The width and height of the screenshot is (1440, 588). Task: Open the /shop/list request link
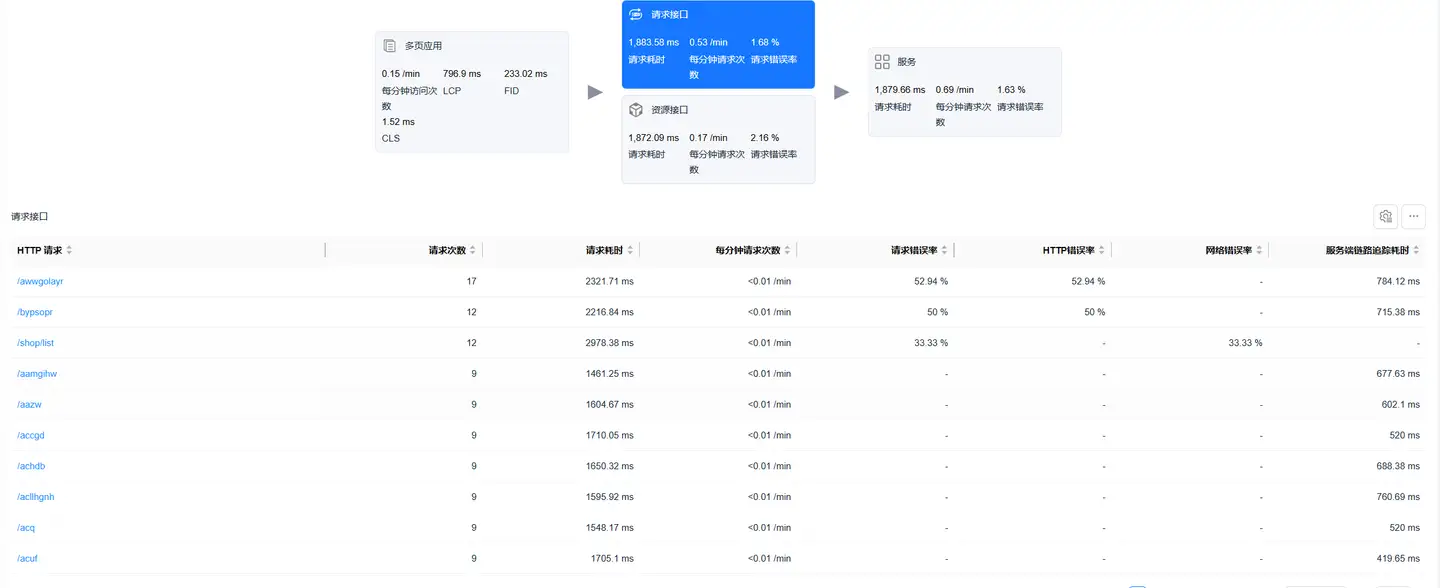pyautogui.click(x=35, y=343)
